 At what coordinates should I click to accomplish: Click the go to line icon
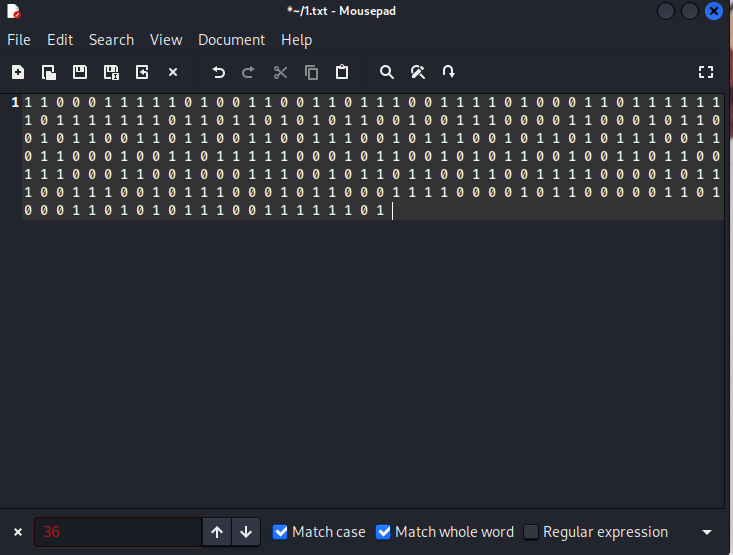click(x=448, y=72)
